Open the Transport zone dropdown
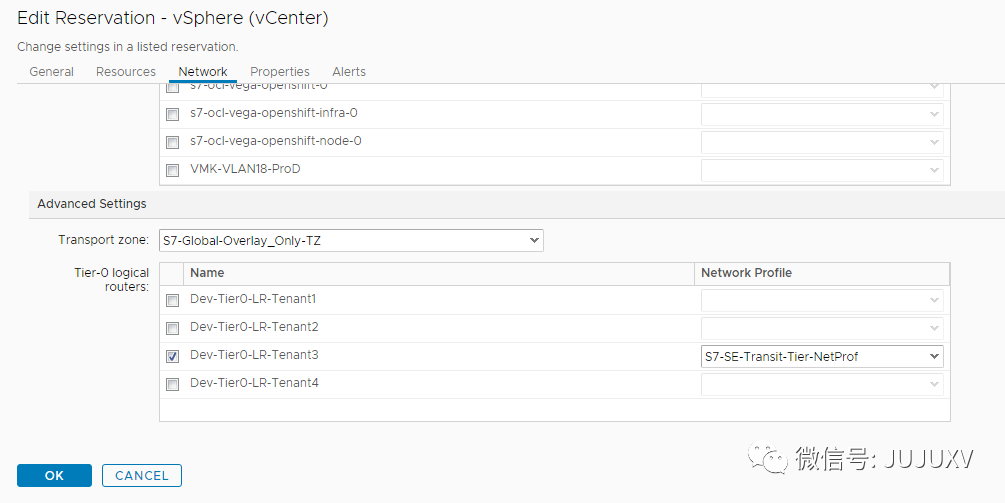Screen dimensions: 1005x503 (351, 240)
